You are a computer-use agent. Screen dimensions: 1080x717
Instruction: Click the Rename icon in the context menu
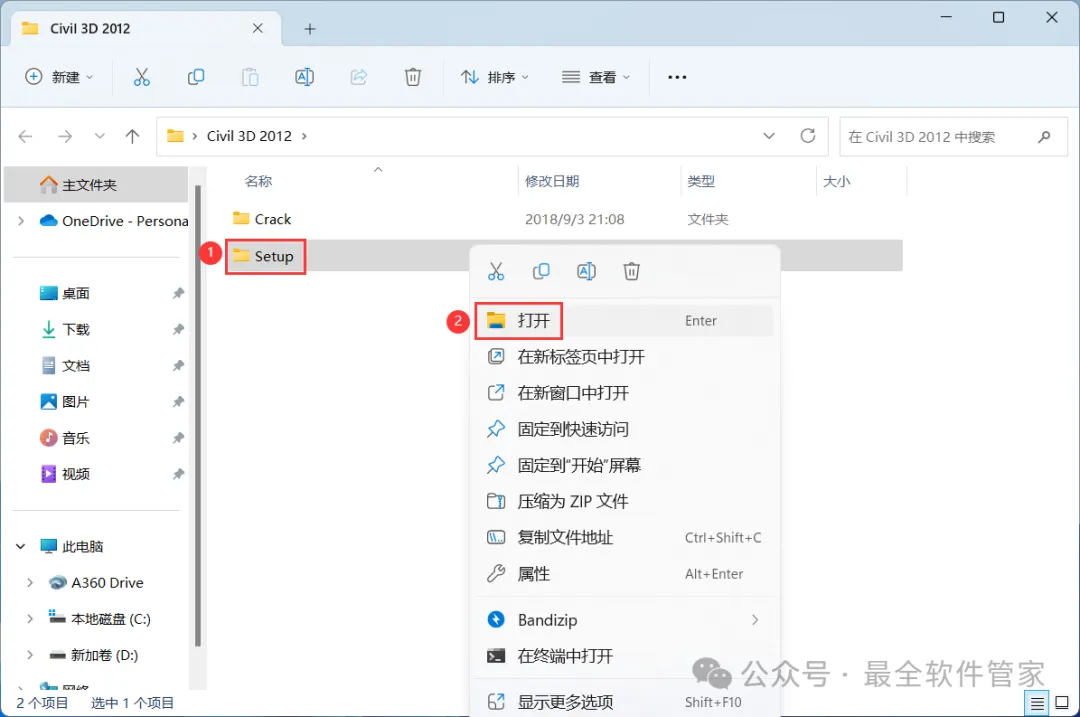pos(586,271)
